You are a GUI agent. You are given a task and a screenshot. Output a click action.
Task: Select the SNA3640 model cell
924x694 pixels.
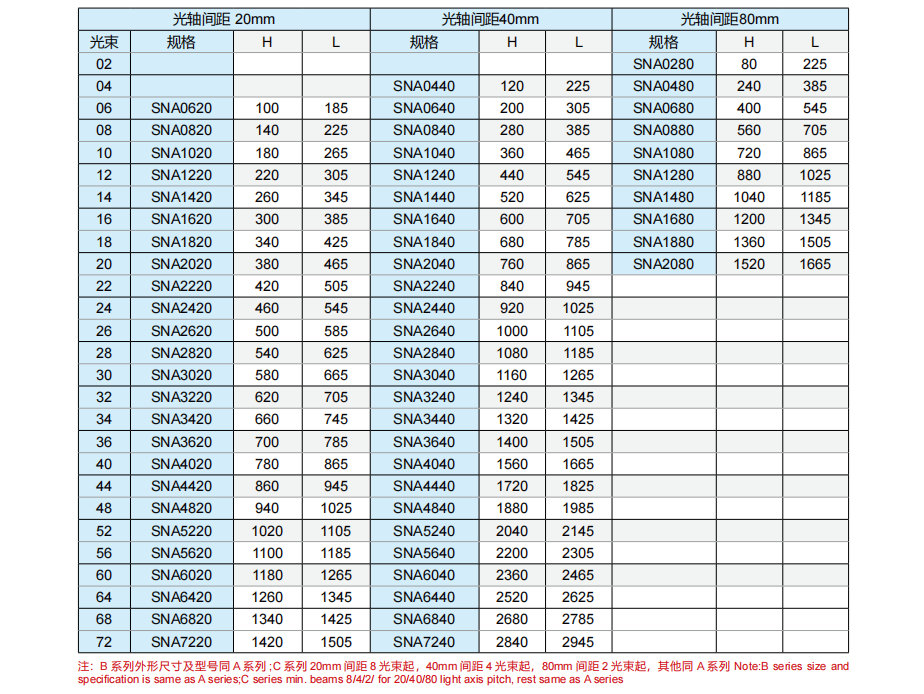pyautogui.click(x=423, y=442)
